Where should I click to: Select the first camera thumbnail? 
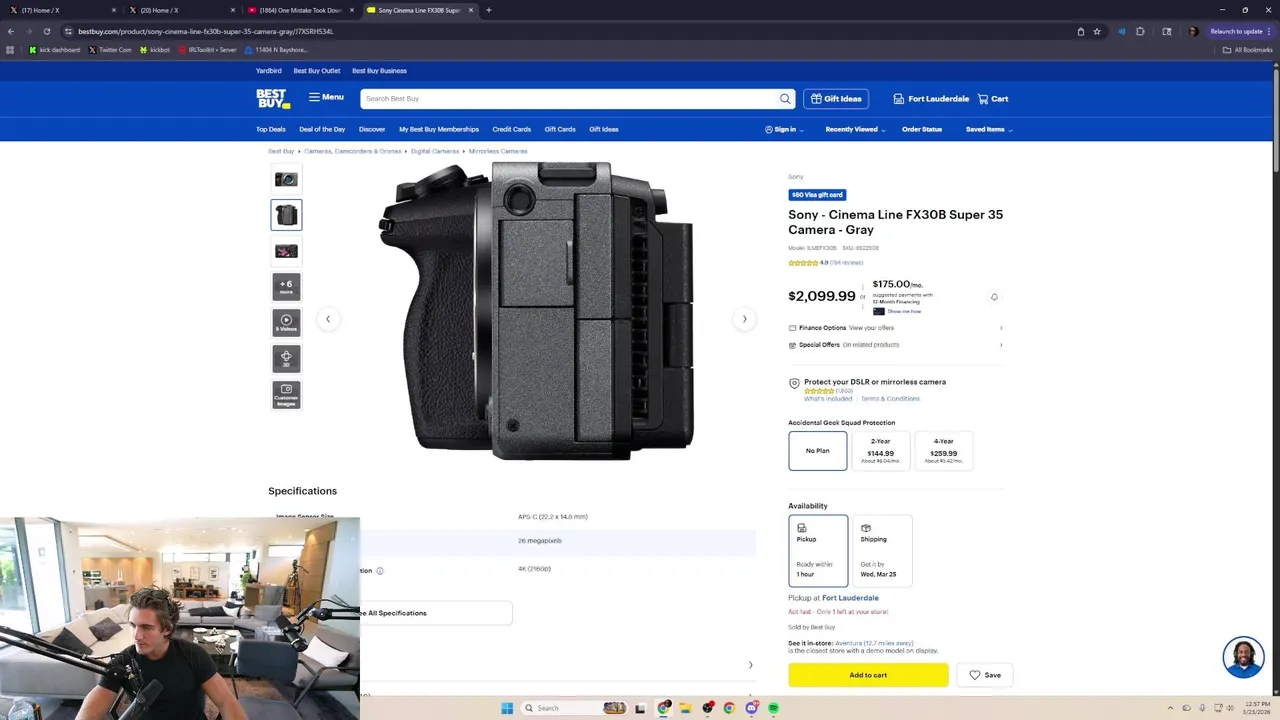pyautogui.click(x=286, y=179)
